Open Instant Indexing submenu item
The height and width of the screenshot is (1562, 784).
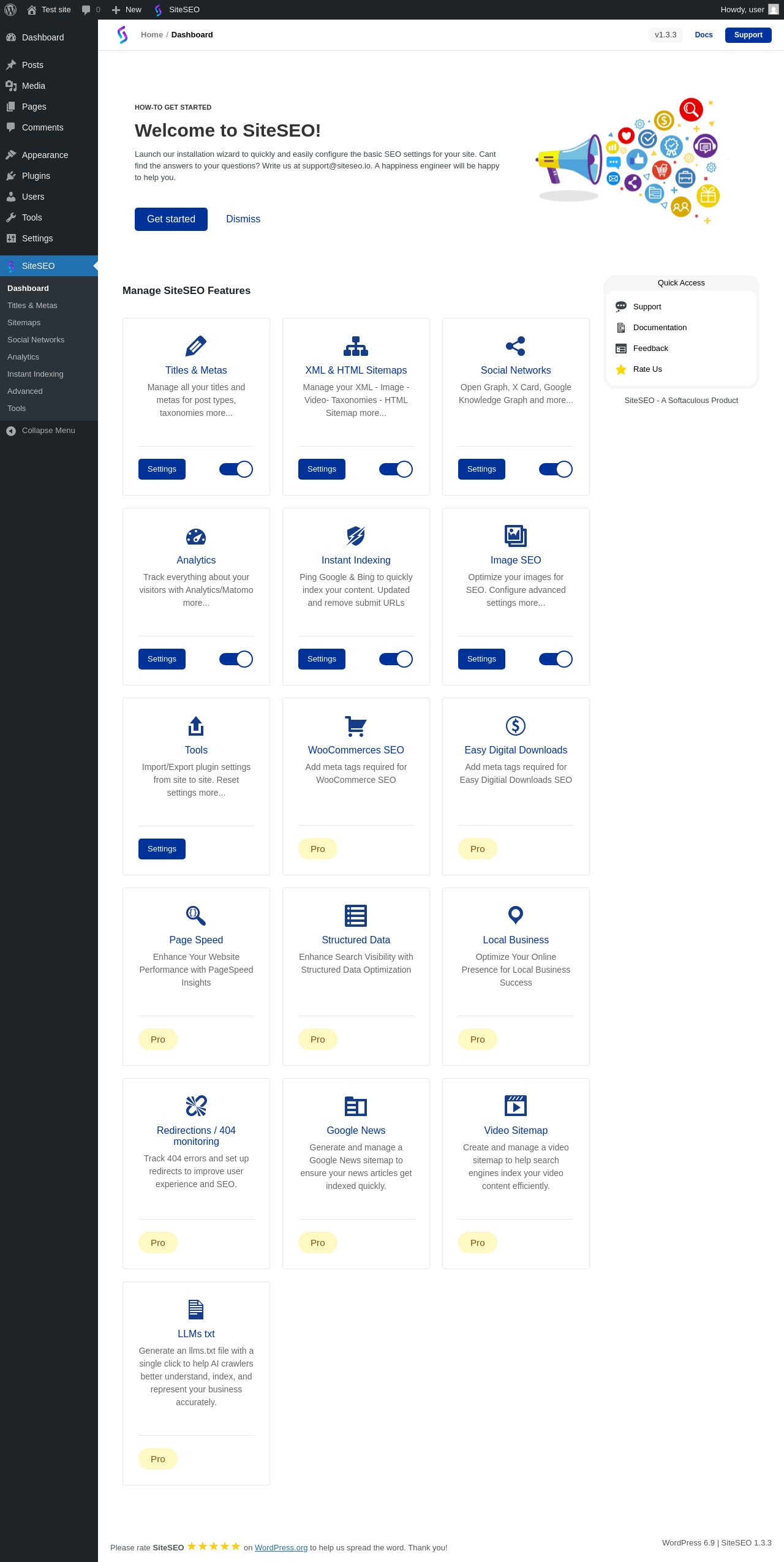[x=49, y=374]
